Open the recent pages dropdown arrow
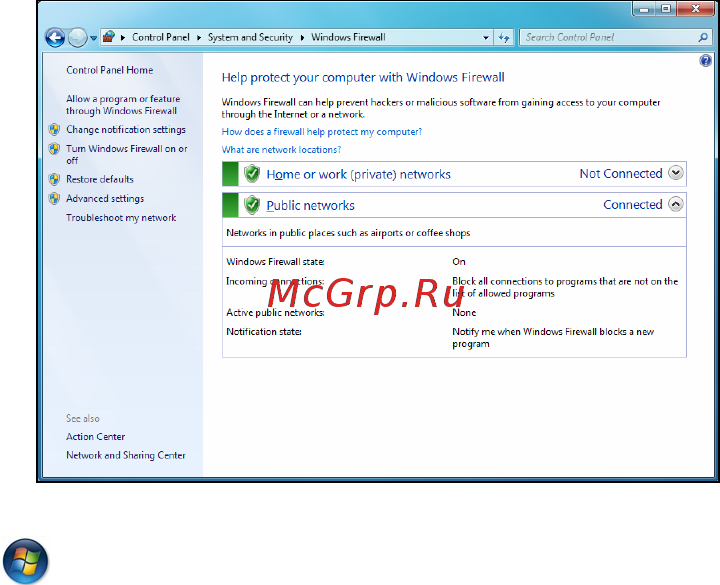 click(93, 38)
